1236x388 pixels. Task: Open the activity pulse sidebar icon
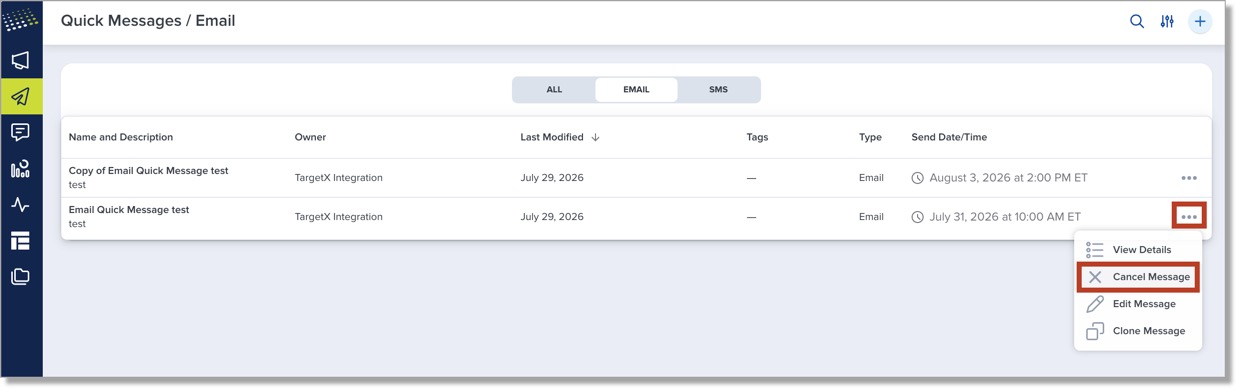(21, 205)
